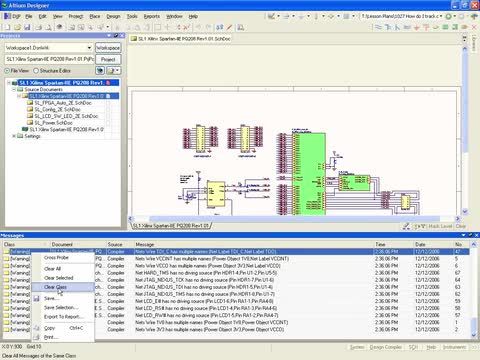Click the Place Bus icon in wiring toolbar

pos(388,27)
